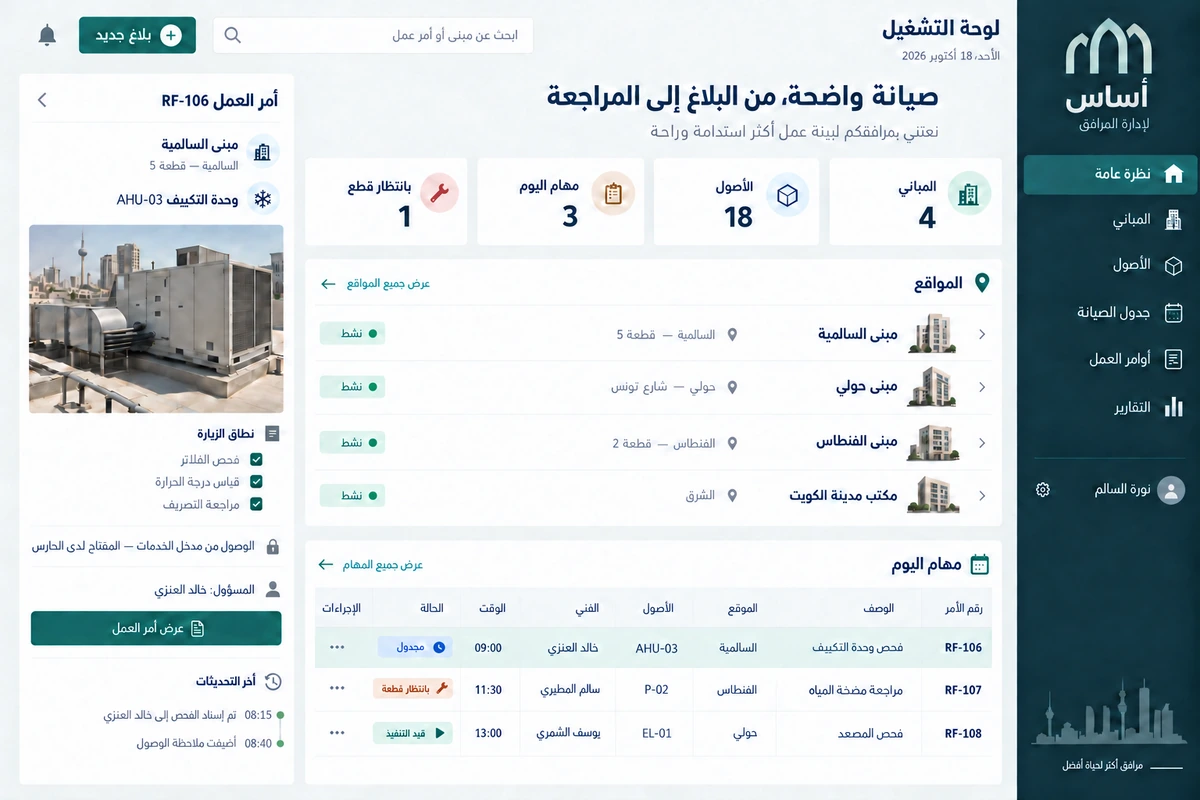This screenshot has width=1200, height=800.
Task: Open the RF-107 row actions menu
Action: click(337, 689)
